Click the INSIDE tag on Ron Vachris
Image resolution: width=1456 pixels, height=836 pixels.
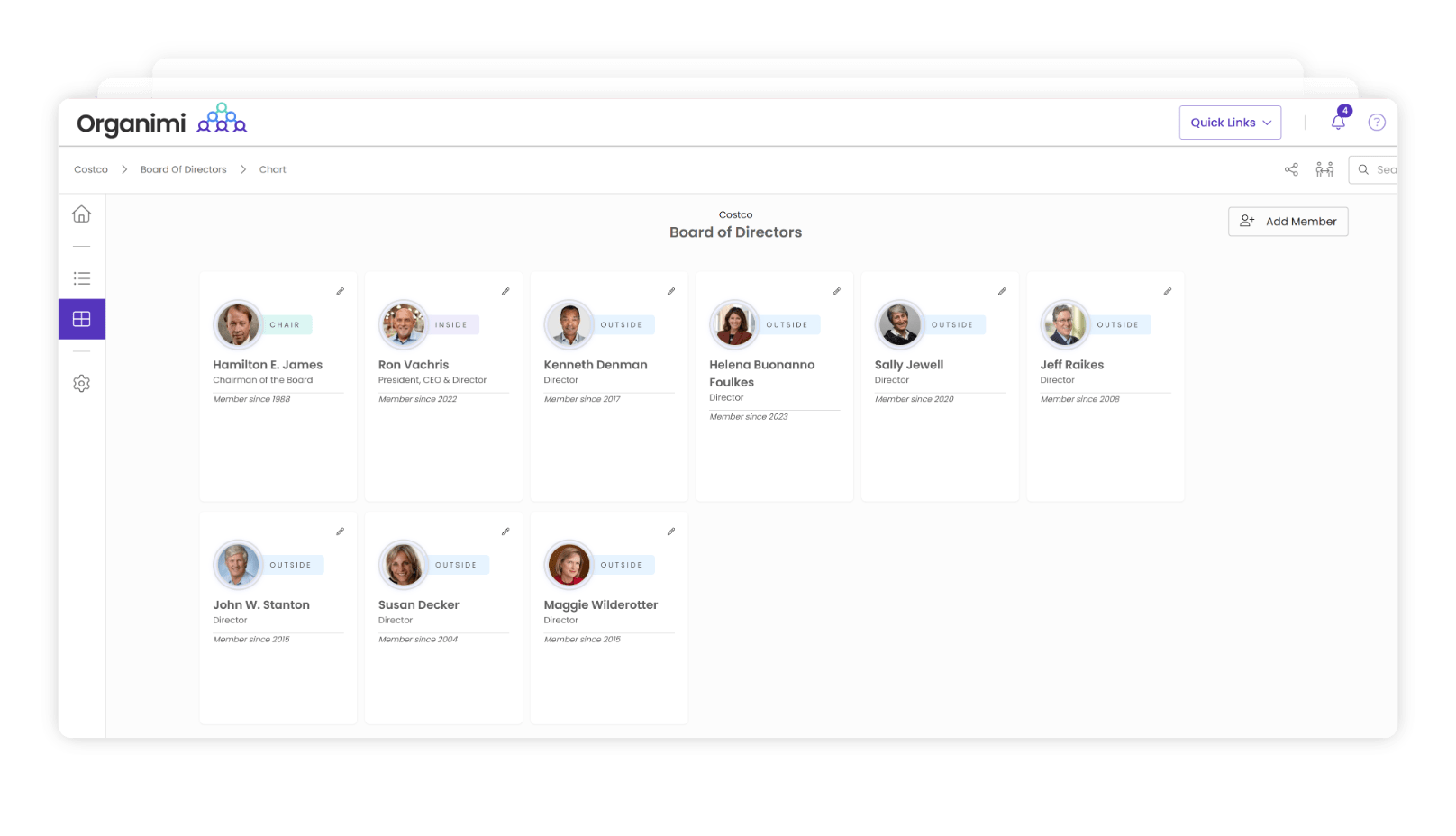452,324
